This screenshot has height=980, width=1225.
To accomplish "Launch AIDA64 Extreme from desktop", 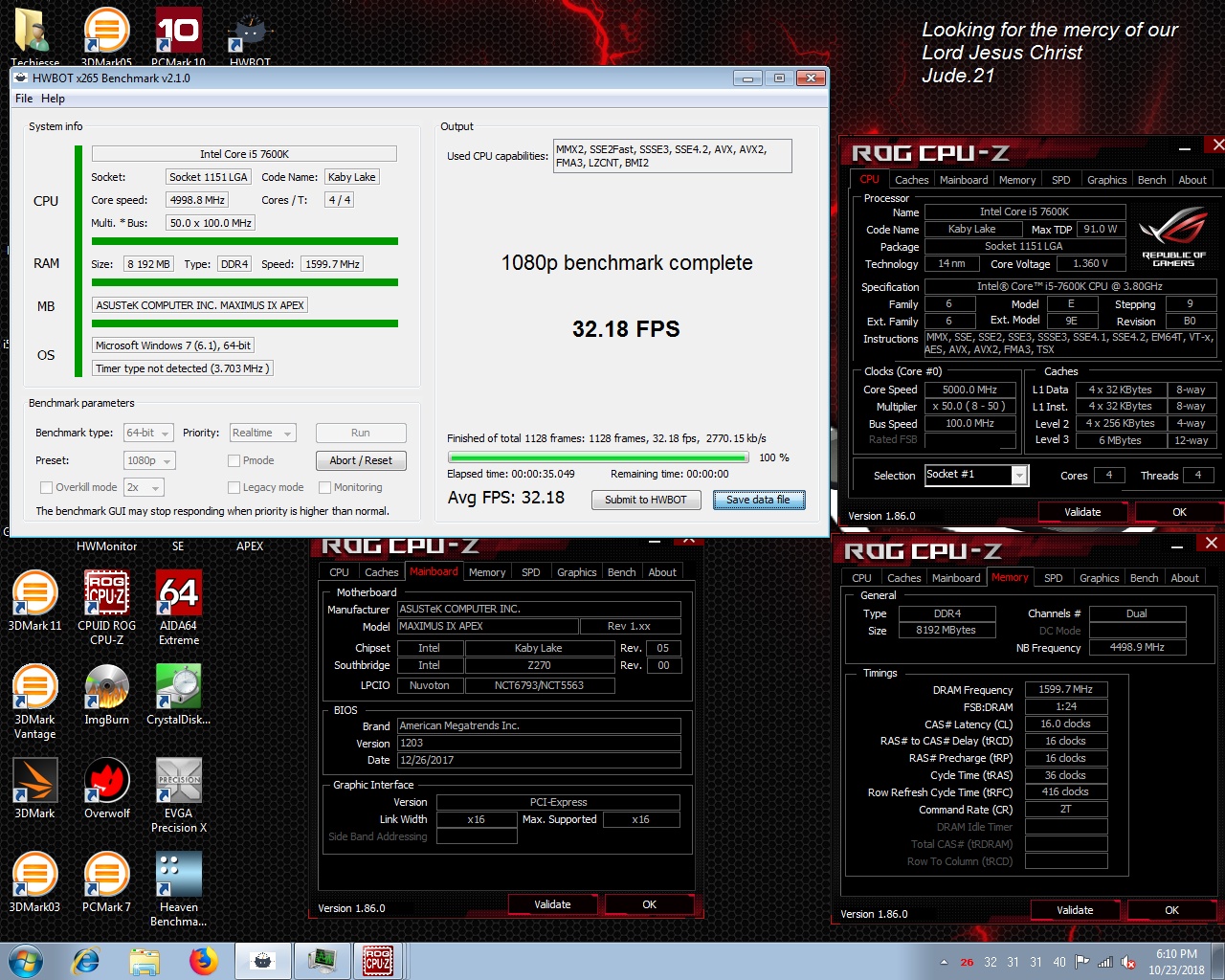I will click(x=179, y=607).
